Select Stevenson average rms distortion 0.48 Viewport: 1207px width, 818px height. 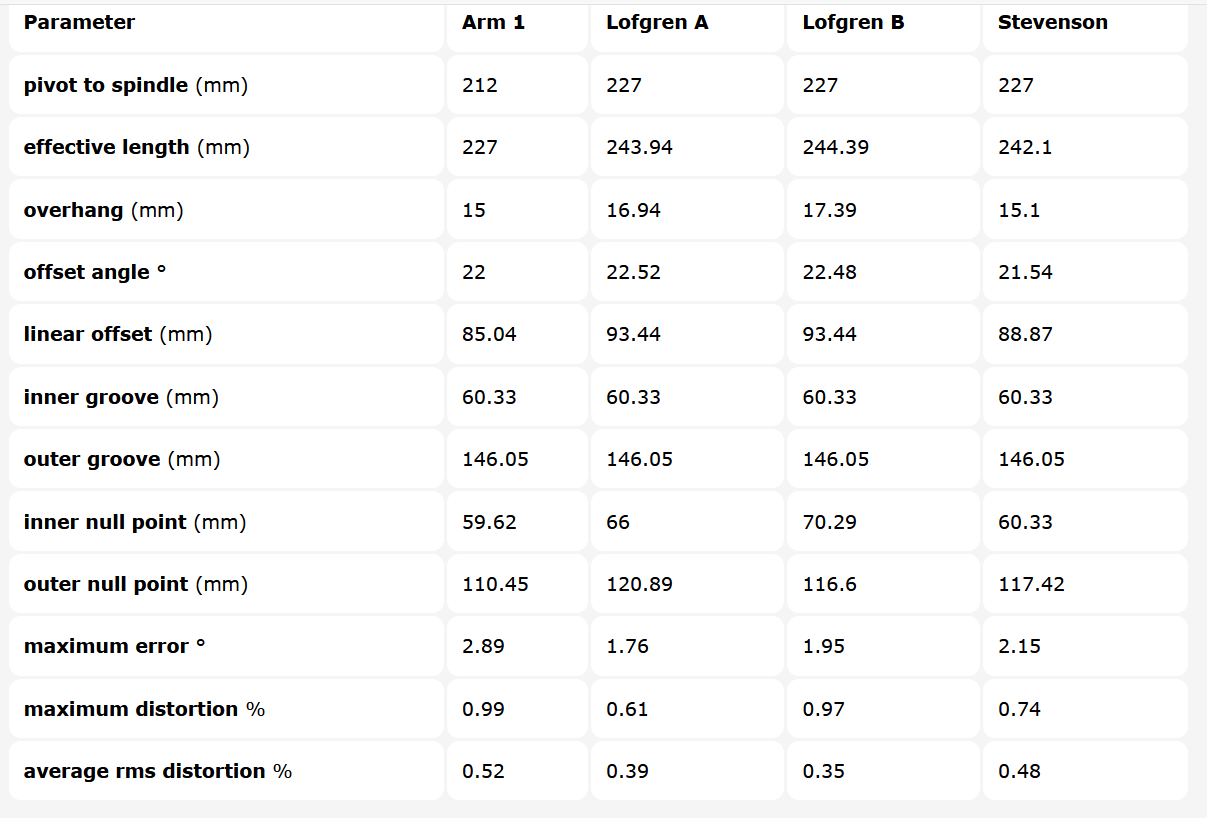[x=1019, y=771]
